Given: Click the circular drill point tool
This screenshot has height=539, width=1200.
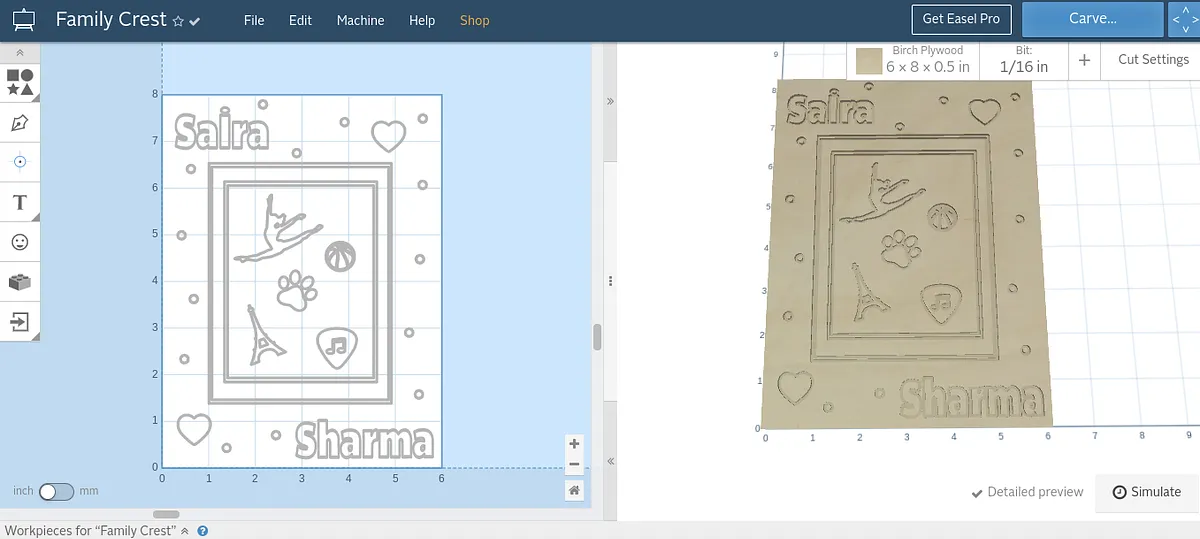Looking at the screenshot, I should tap(20, 162).
